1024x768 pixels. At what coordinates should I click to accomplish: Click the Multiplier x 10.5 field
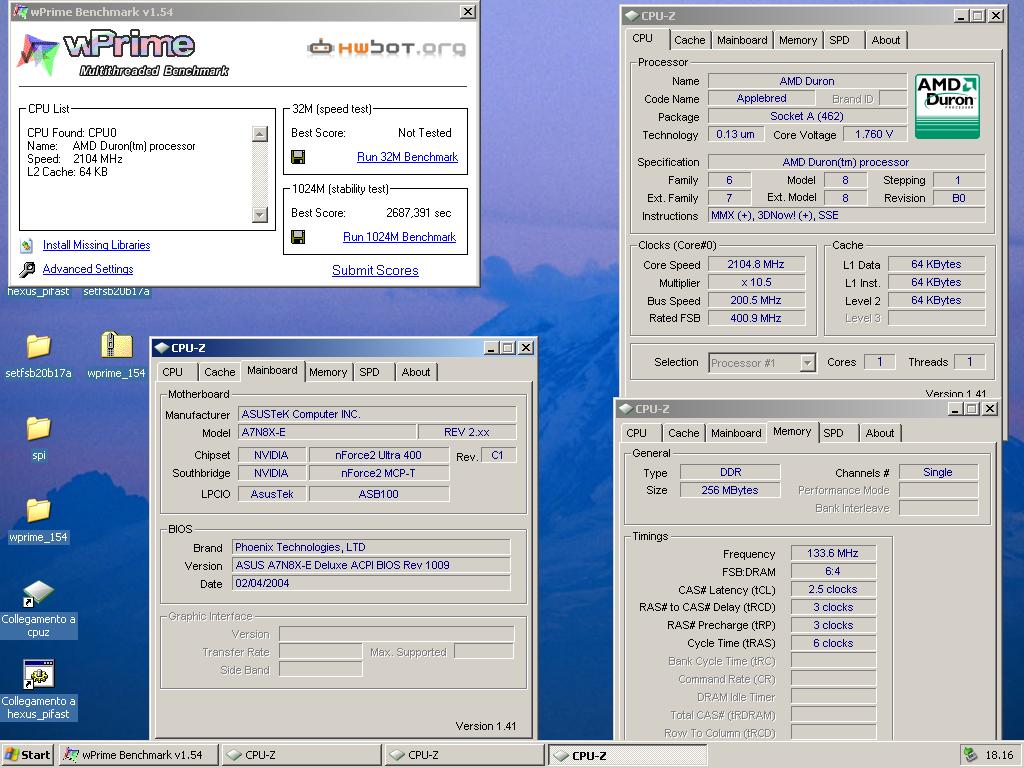[756, 283]
